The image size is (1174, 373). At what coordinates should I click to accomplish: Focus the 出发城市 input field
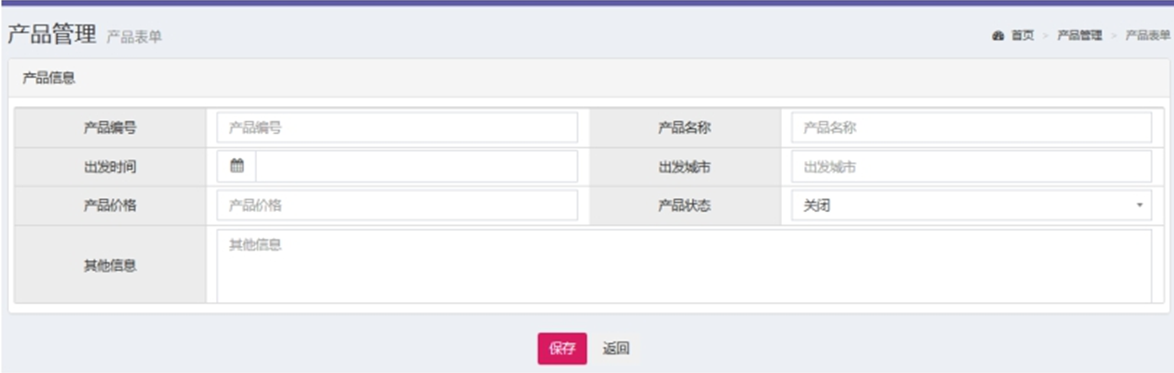[971, 166]
